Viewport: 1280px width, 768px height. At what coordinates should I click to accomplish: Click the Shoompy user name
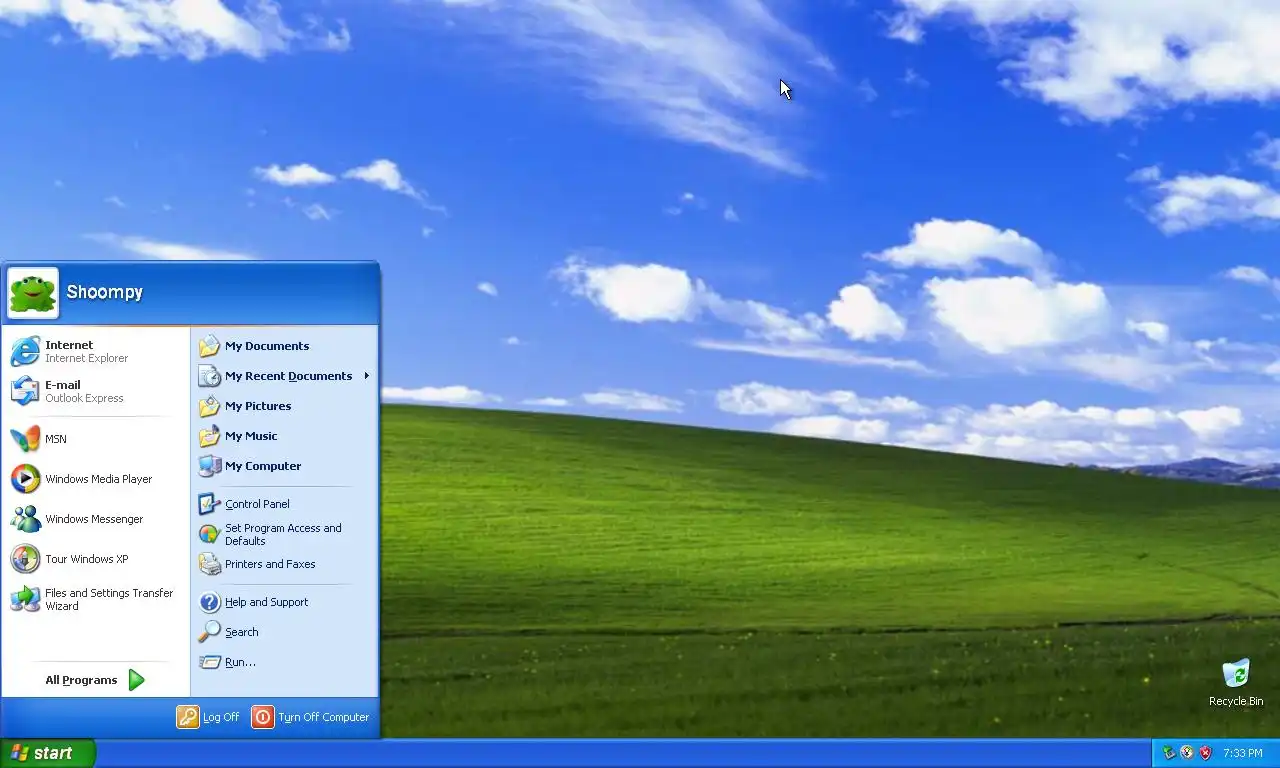coord(105,292)
